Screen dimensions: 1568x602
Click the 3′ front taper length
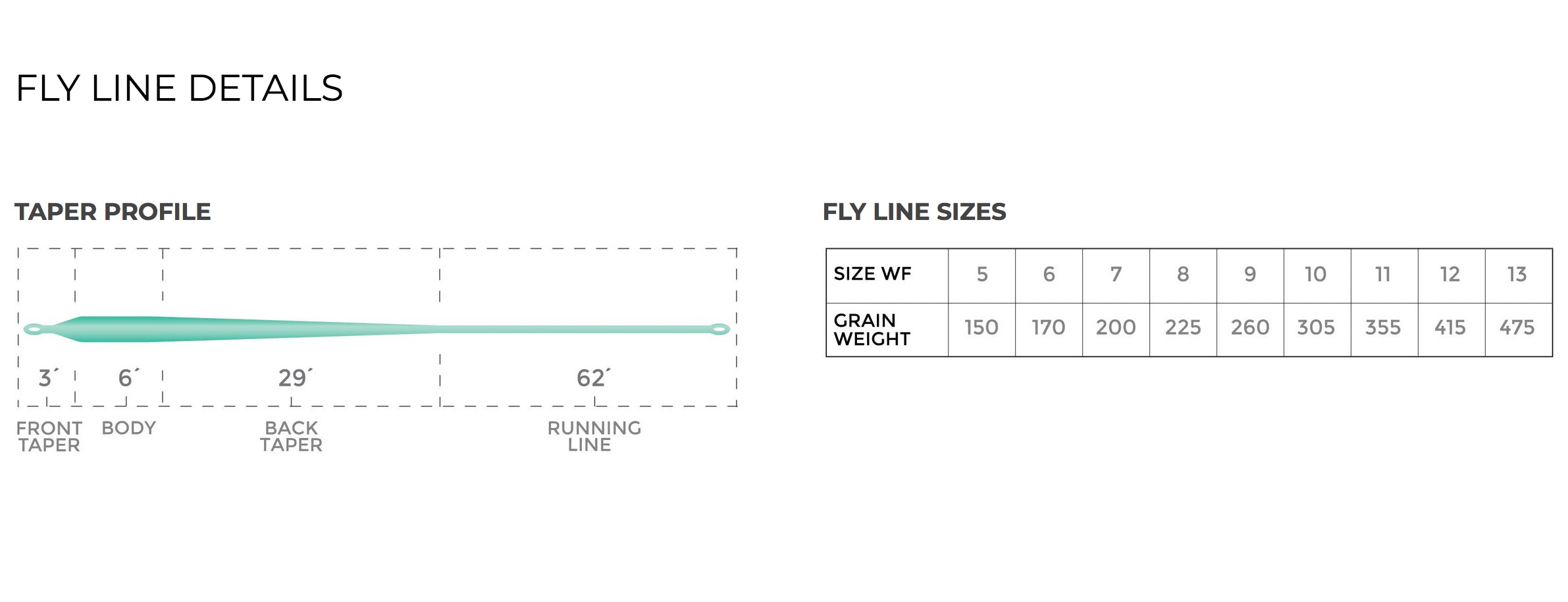click(47, 378)
